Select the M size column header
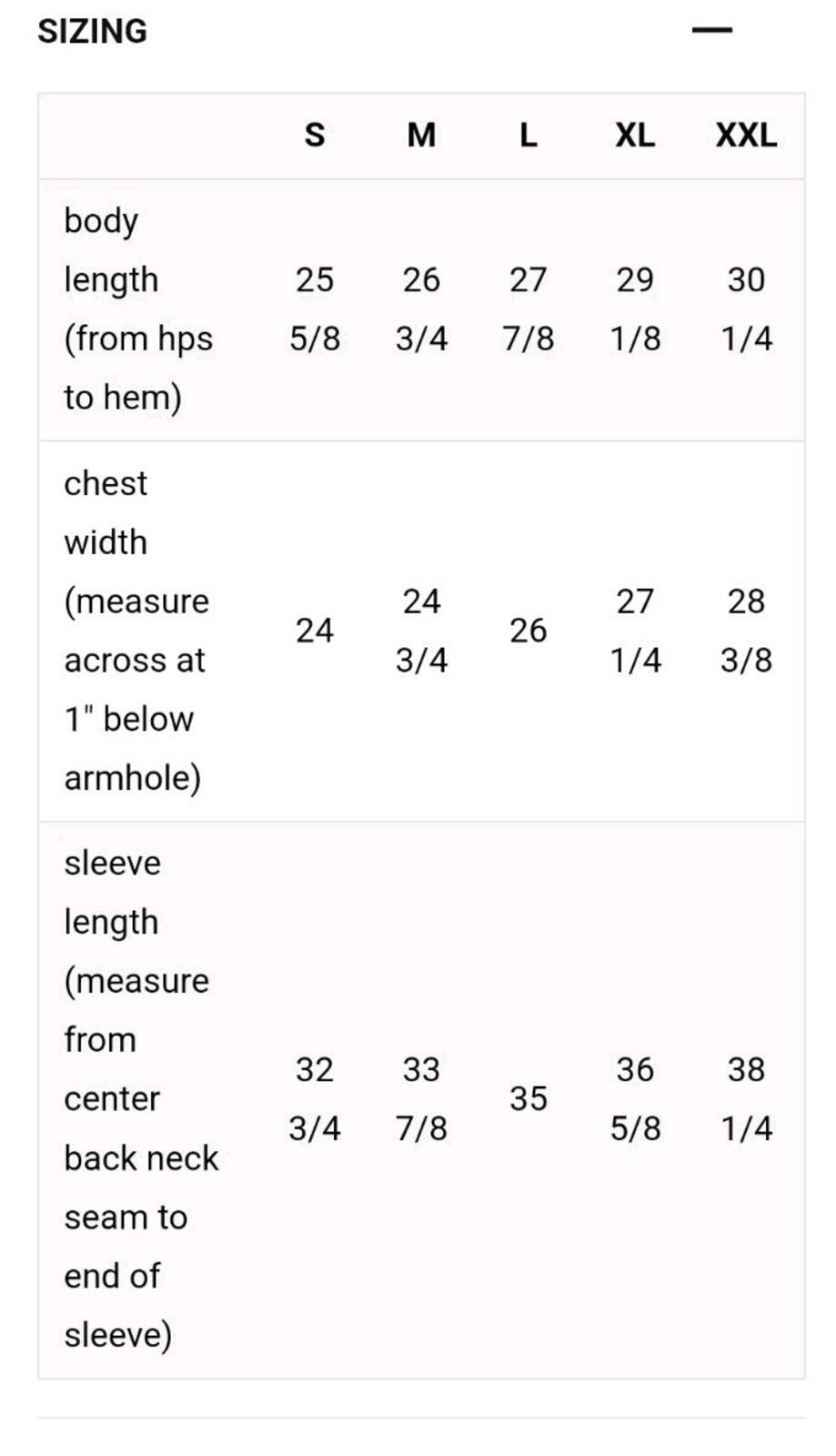Image resolution: width=836 pixels, height=1456 pixels. [x=421, y=136]
